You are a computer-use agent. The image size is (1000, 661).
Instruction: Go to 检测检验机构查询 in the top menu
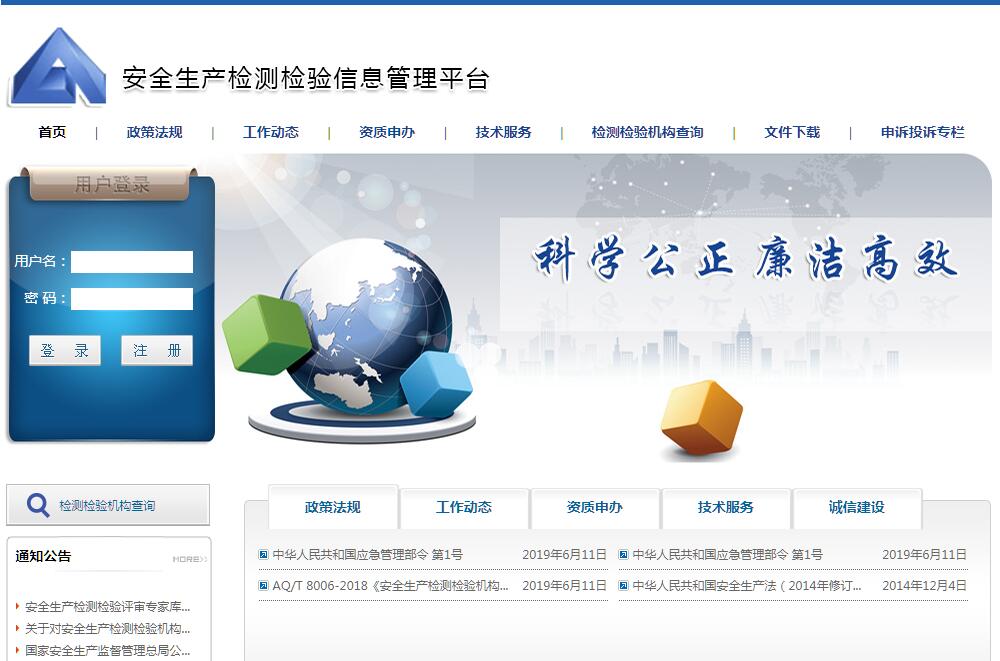647,132
